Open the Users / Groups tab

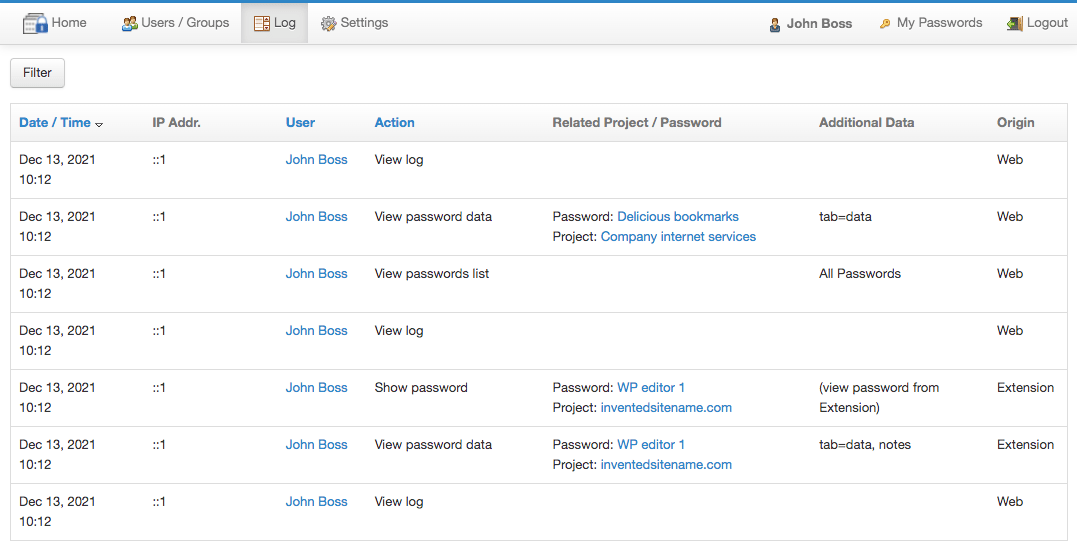tap(185, 23)
